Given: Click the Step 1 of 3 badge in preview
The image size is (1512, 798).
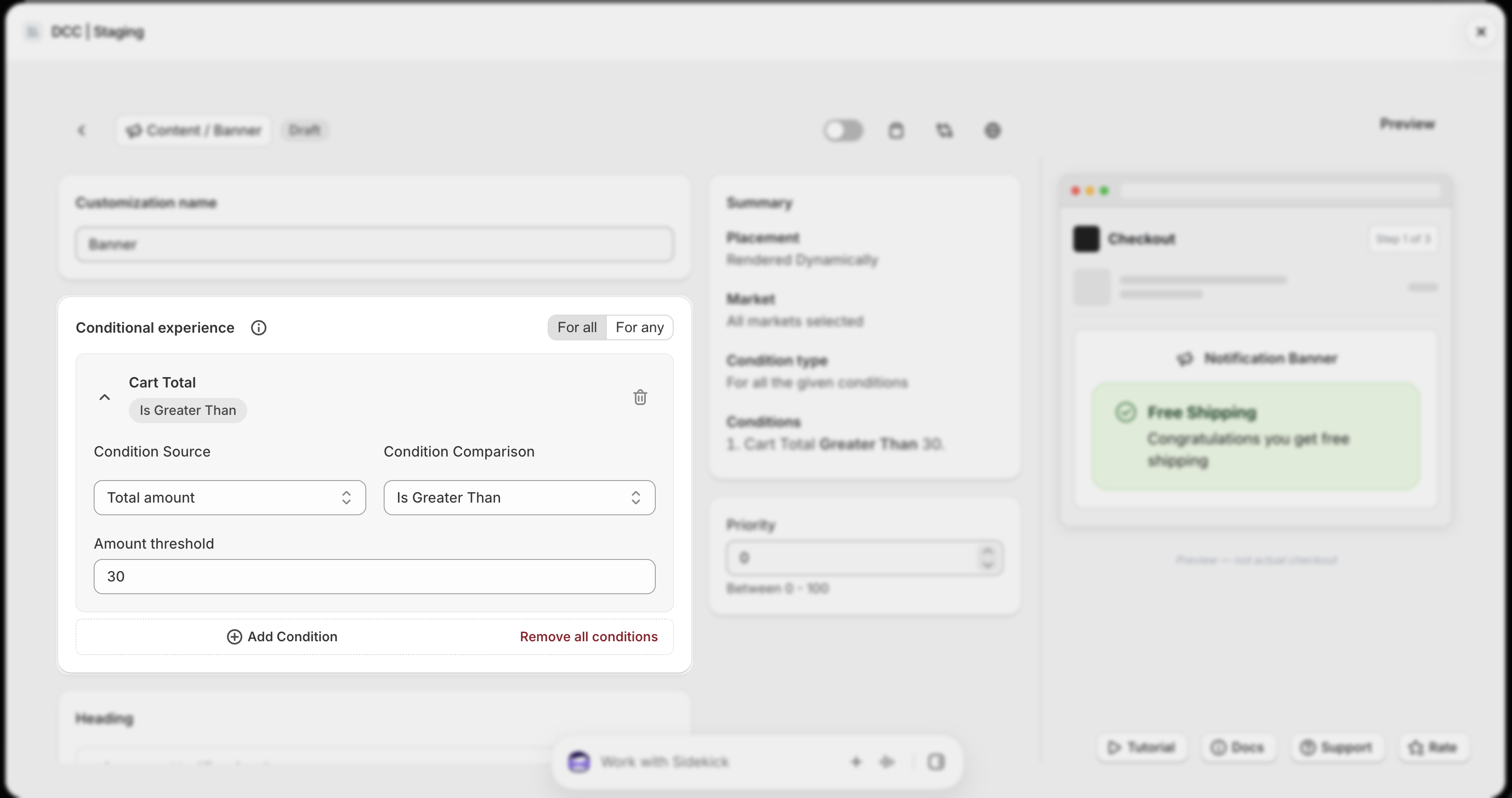Looking at the screenshot, I should coord(1403,239).
